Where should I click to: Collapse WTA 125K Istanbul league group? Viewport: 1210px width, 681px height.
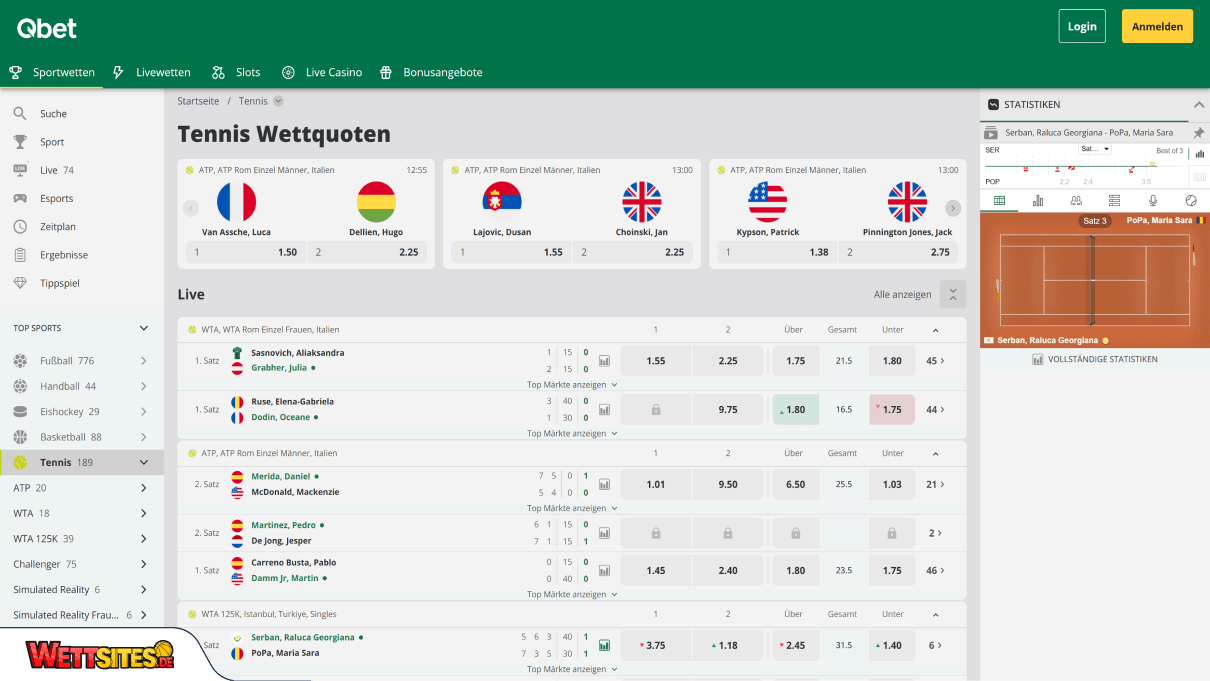pyautogui.click(x=936, y=614)
